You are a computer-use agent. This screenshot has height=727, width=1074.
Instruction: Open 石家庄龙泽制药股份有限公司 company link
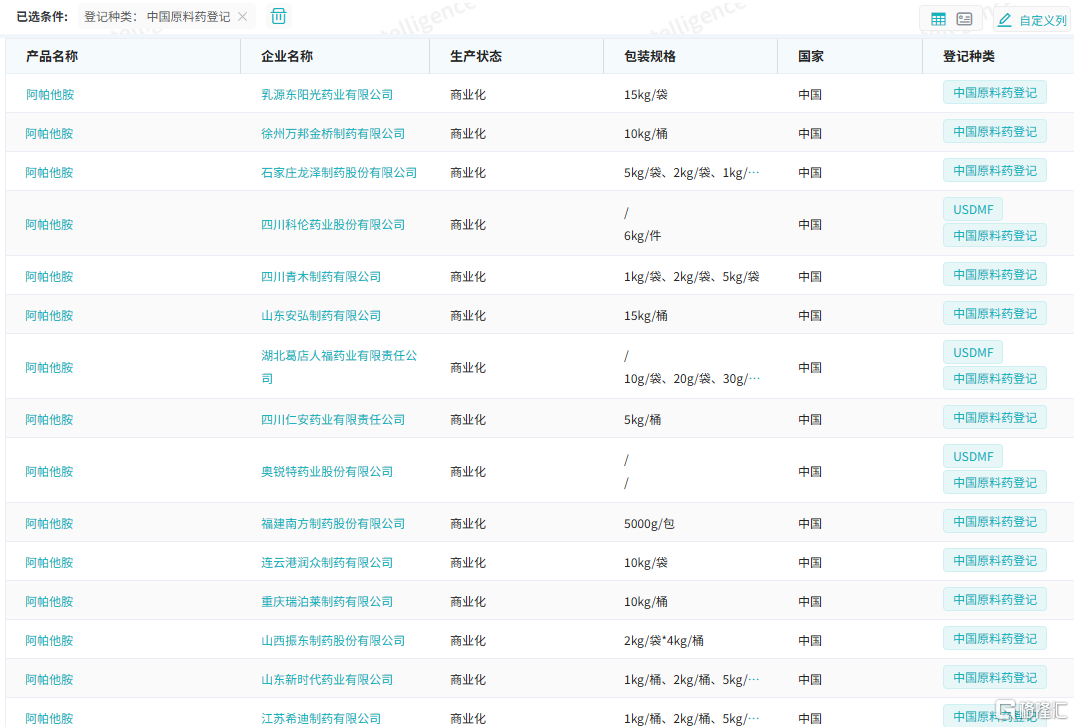(x=339, y=173)
